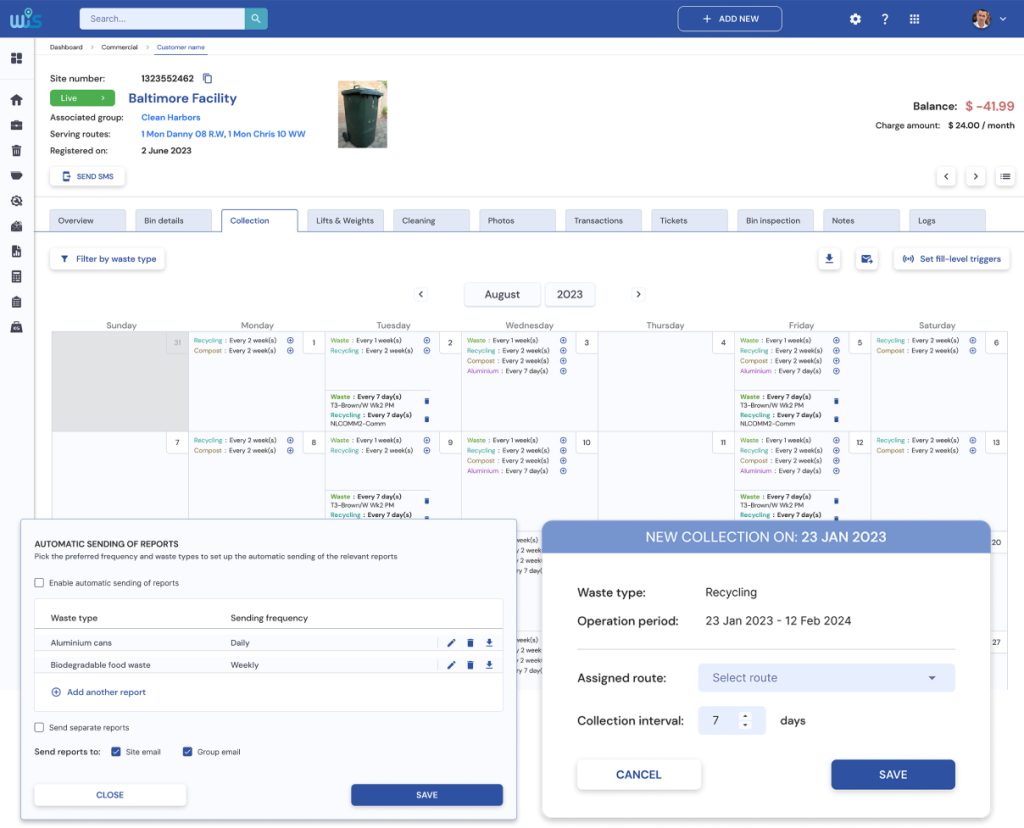The height and width of the screenshot is (828, 1024).
Task: Open the Lifts & Weights tab
Action: click(344, 221)
